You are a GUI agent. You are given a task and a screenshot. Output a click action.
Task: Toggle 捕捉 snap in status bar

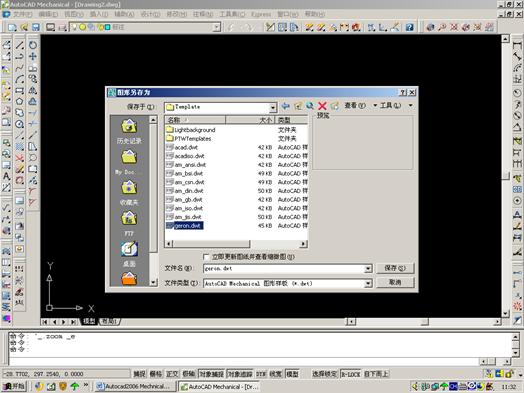[139, 374]
